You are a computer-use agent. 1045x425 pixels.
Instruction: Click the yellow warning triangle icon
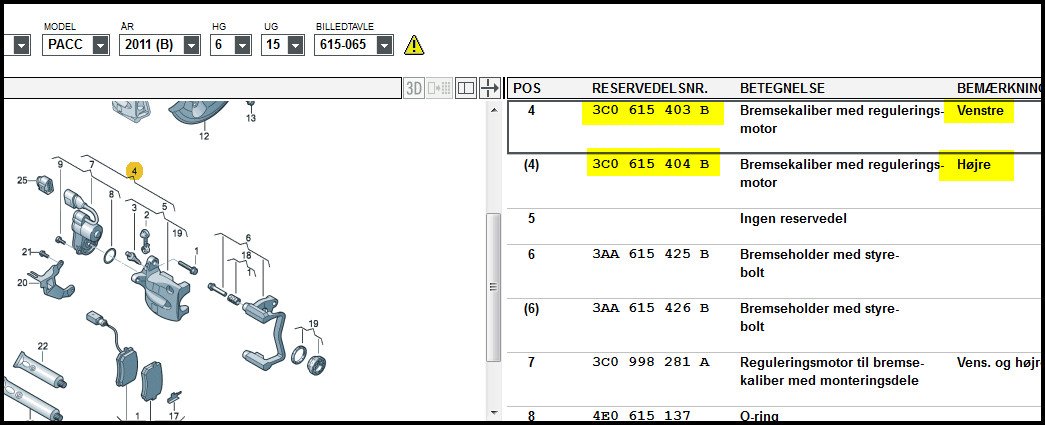click(414, 45)
